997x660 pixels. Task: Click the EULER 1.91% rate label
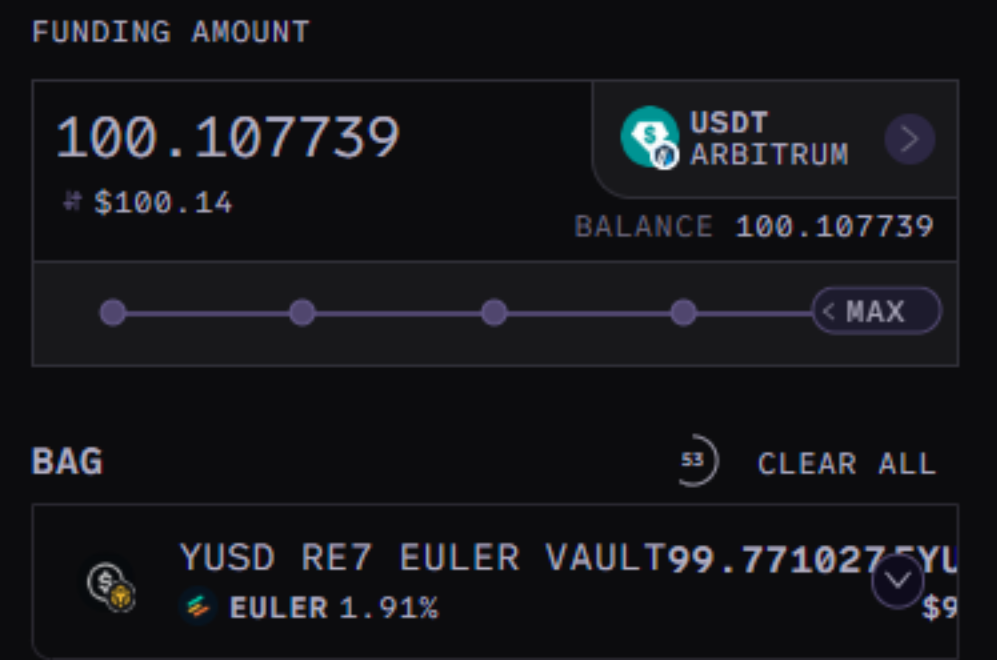pyautogui.click(x=334, y=607)
